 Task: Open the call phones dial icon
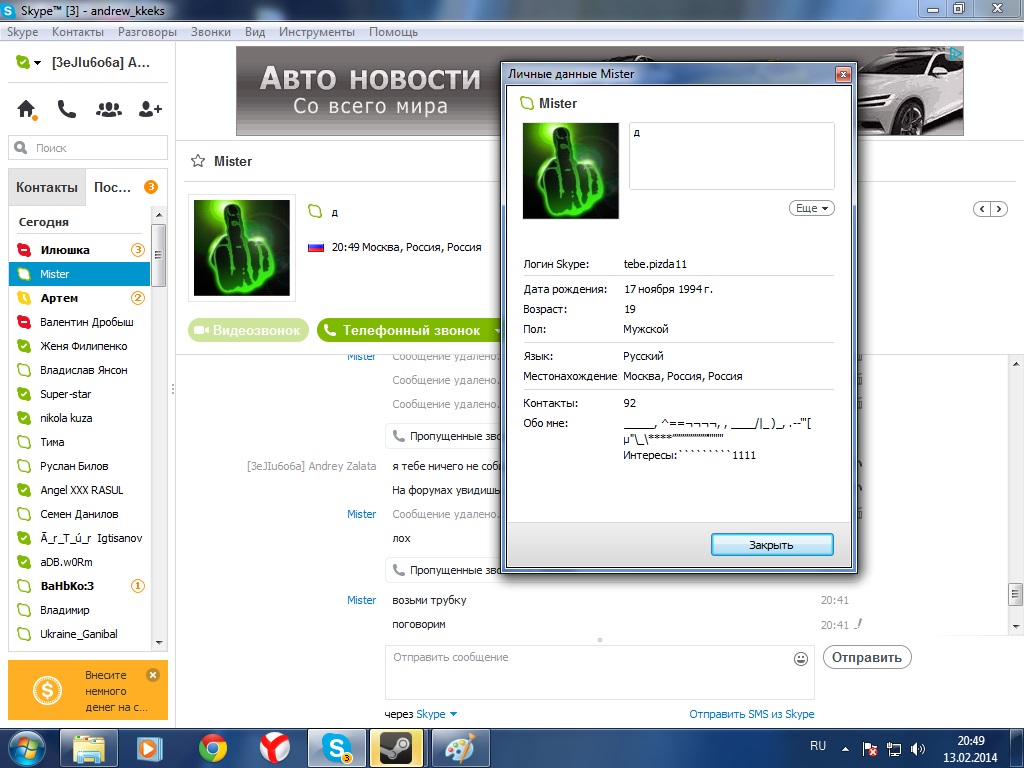[67, 109]
